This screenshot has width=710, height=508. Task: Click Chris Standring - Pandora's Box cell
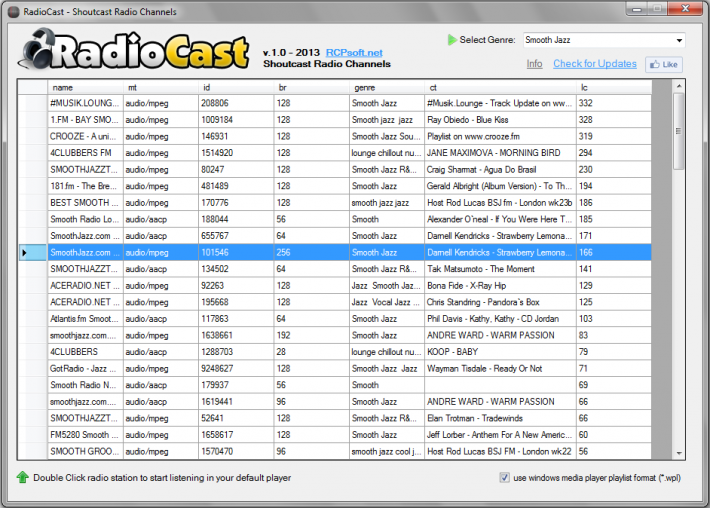[x=500, y=302]
